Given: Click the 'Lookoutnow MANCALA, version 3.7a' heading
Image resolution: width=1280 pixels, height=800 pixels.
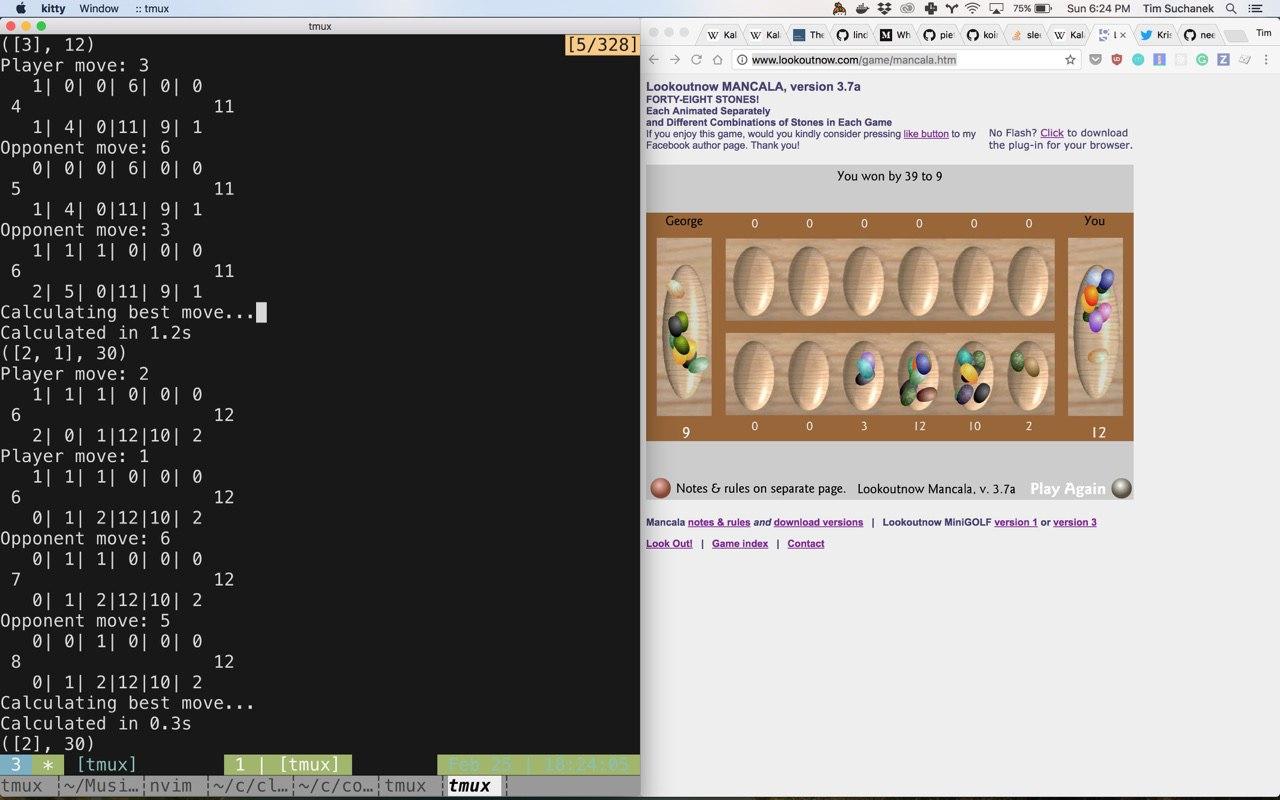Looking at the screenshot, I should click(x=753, y=87).
